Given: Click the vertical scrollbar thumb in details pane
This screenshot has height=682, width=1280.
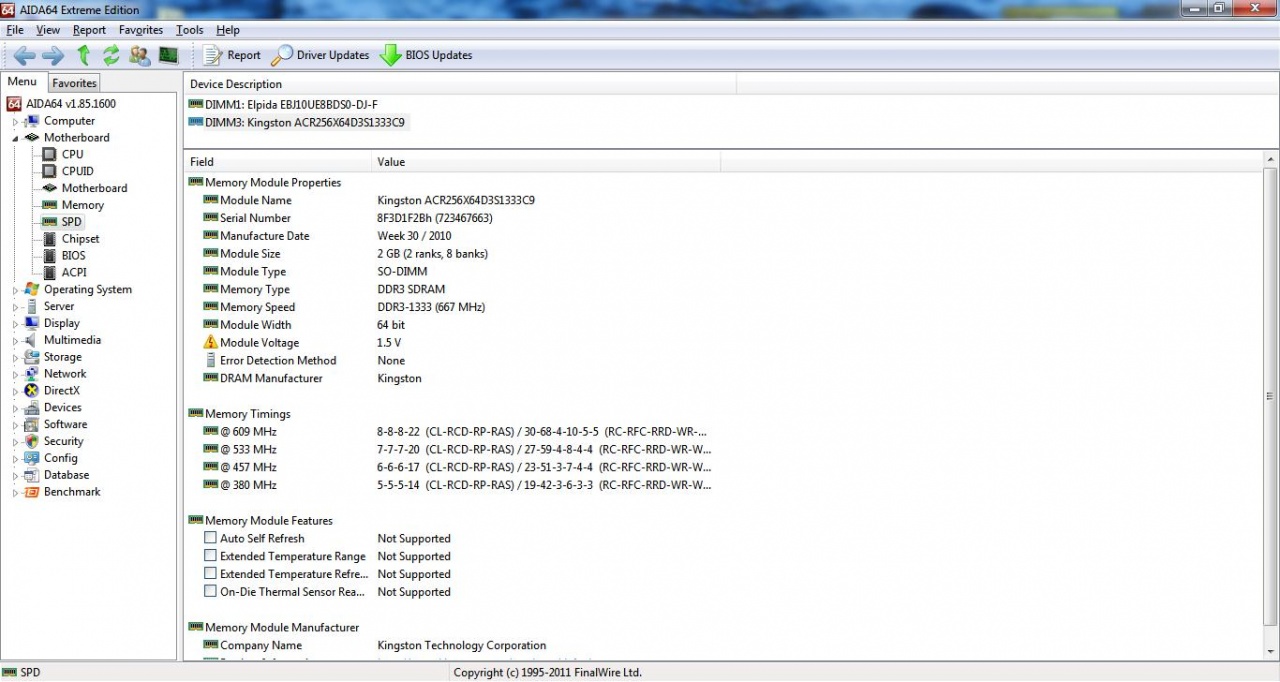Looking at the screenshot, I should point(1271,398).
